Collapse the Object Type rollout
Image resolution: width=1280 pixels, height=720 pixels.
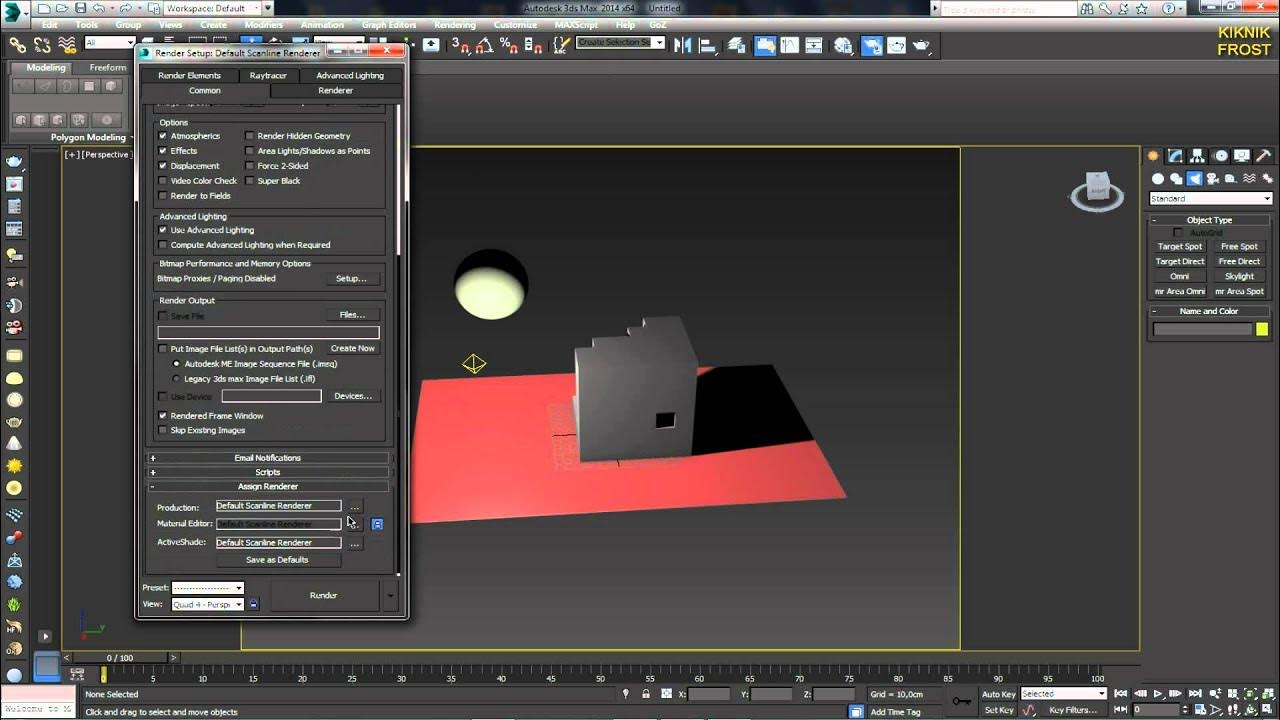pos(1209,220)
